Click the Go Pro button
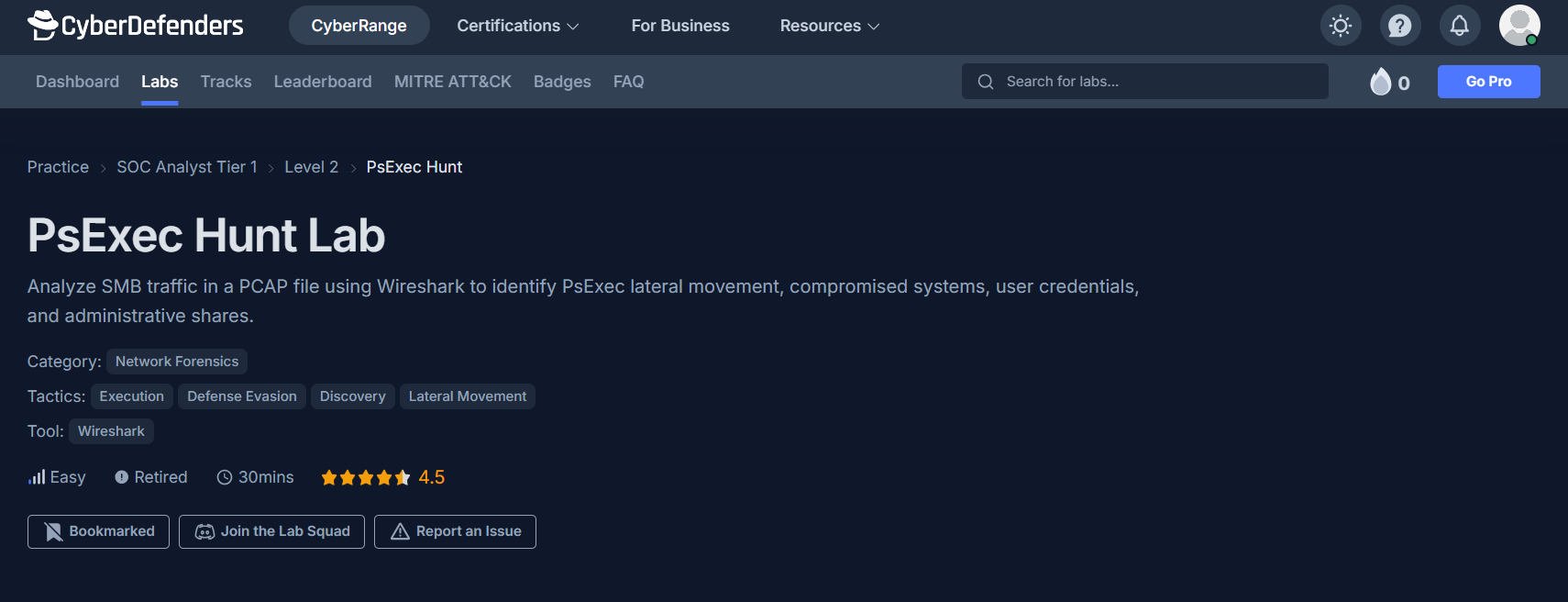Image resolution: width=1568 pixels, height=602 pixels. pyautogui.click(x=1489, y=82)
